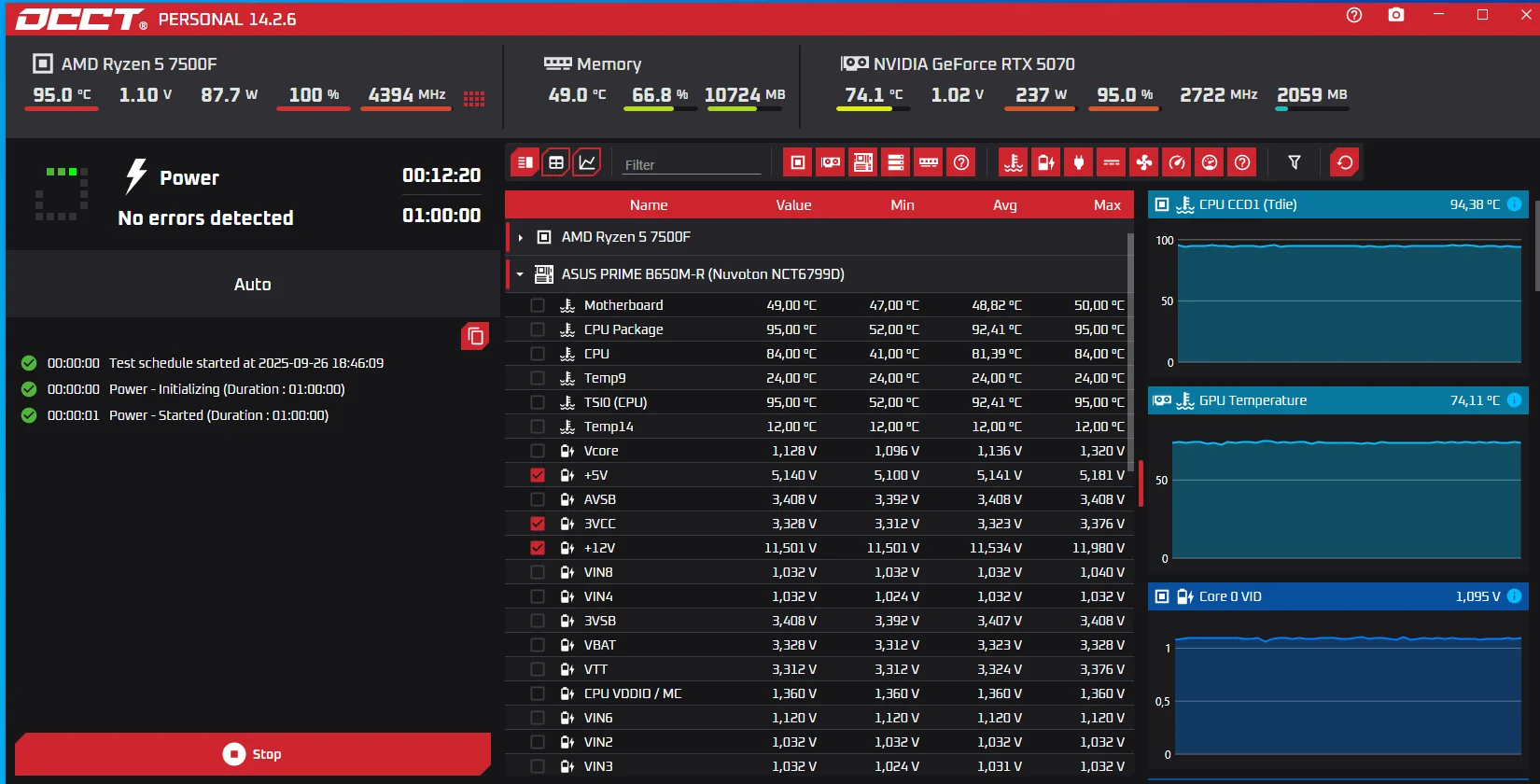This screenshot has width=1540, height=784.
Task: Collapse the ASUS PRIME B650M-R group
Action: click(521, 274)
